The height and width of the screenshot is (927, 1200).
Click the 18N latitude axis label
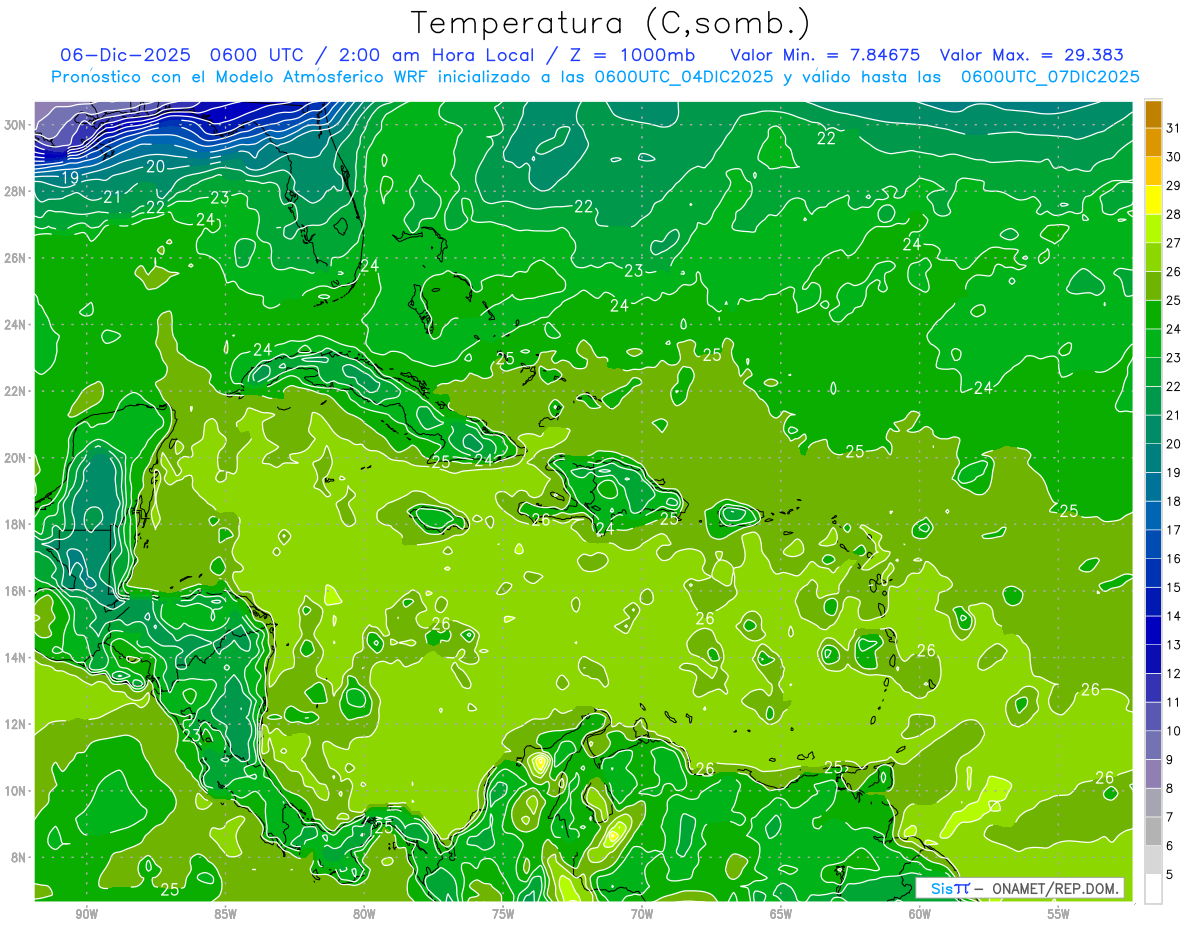(15, 524)
